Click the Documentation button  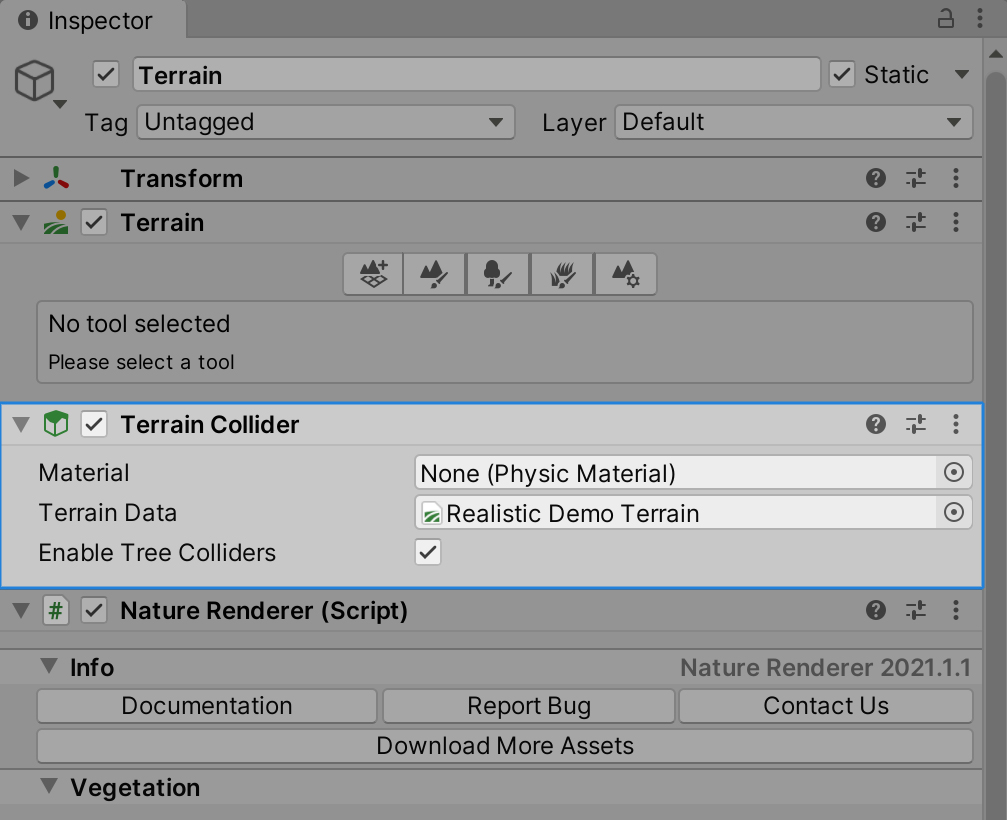click(207, 706)
